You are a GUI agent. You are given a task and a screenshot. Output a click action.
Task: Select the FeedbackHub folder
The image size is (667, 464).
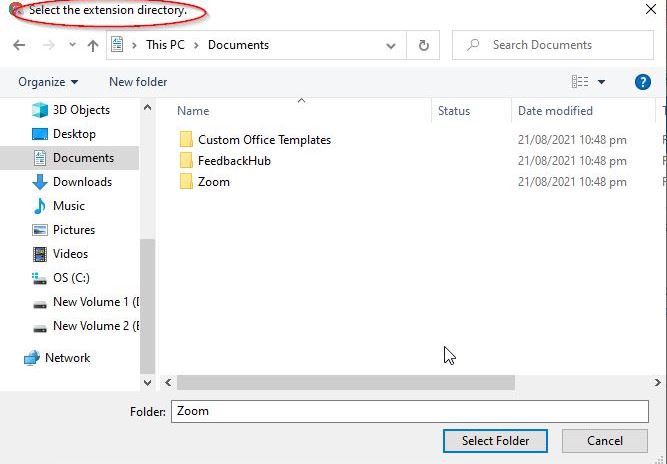(234, 161)
